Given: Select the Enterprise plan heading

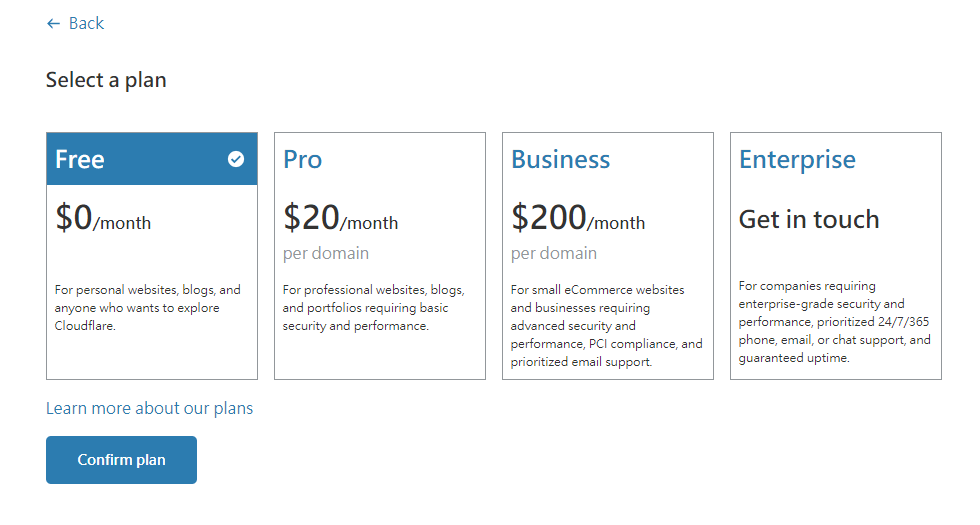Looking at the screenshot, I should (797, 159).
